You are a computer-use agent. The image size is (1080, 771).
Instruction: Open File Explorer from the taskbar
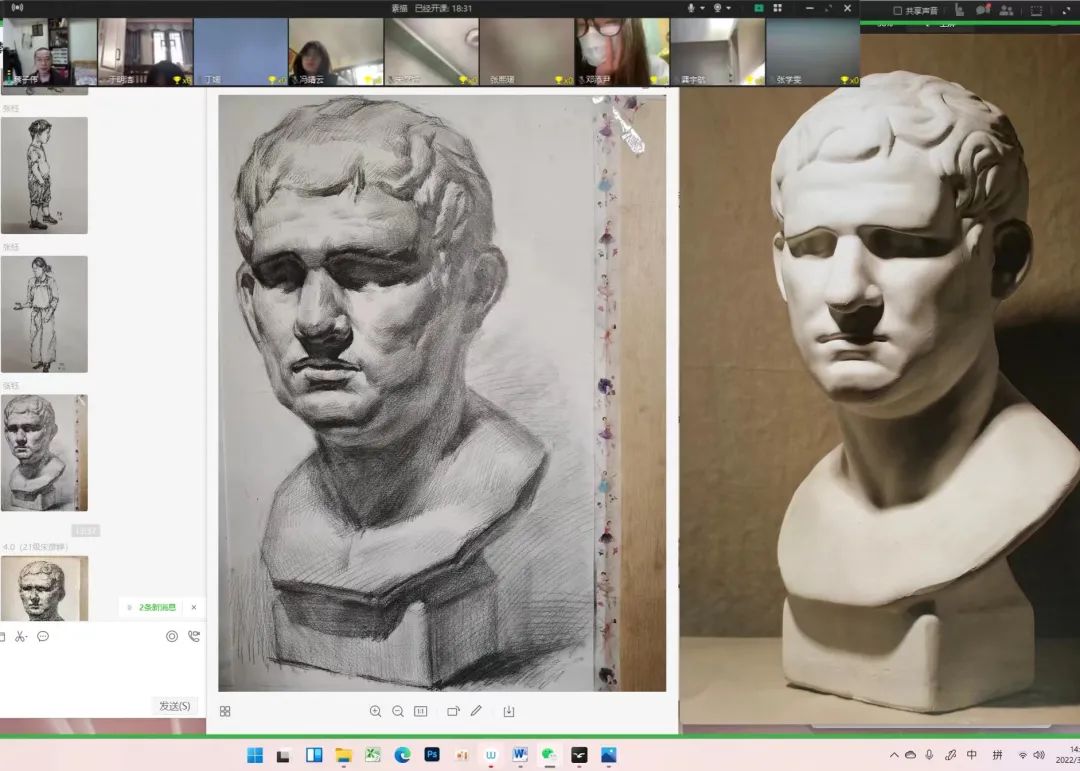click(343, 755)
